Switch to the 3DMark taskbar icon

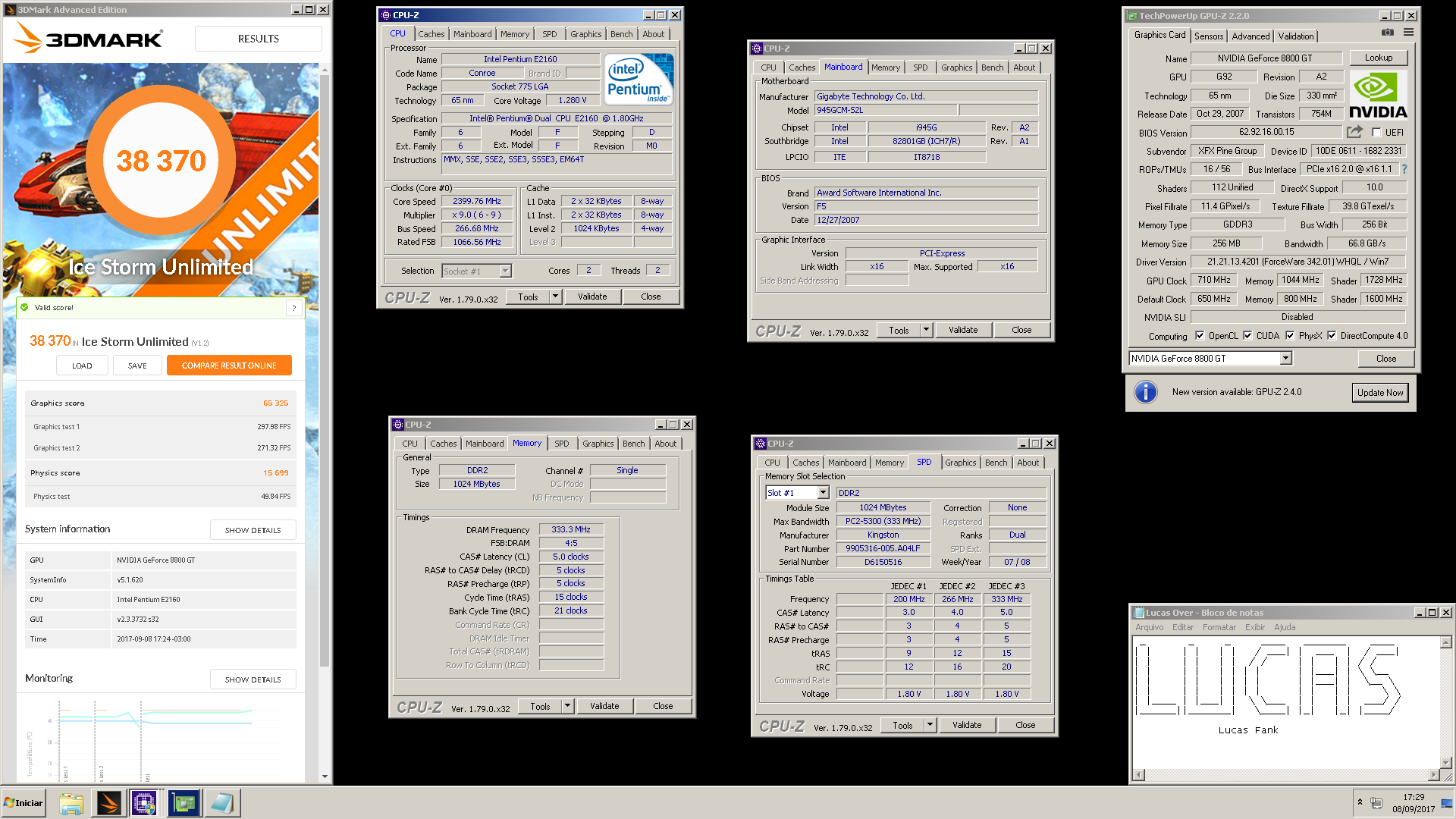108,803
